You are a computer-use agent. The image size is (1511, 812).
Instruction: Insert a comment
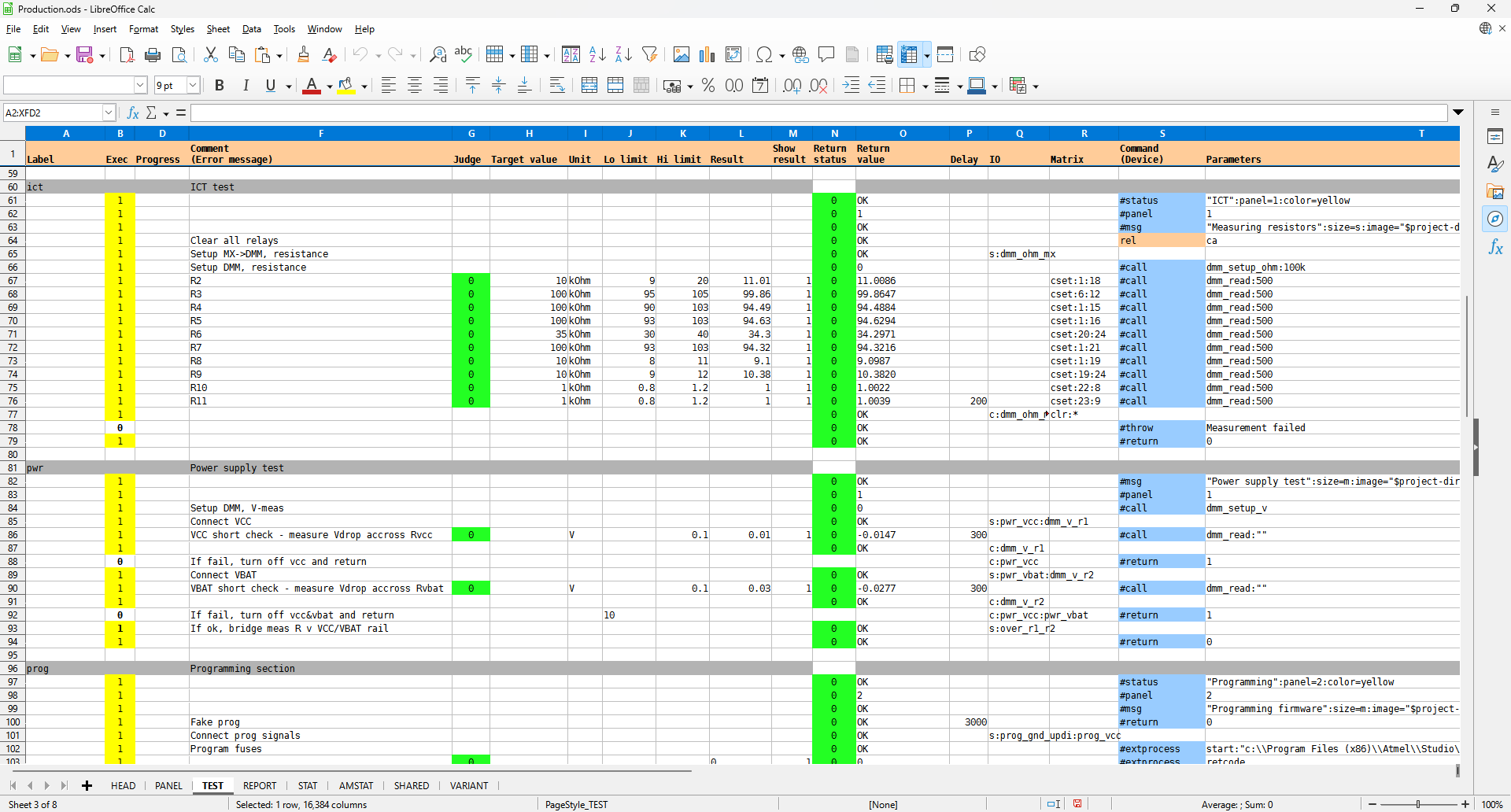(x=826, y=54)
